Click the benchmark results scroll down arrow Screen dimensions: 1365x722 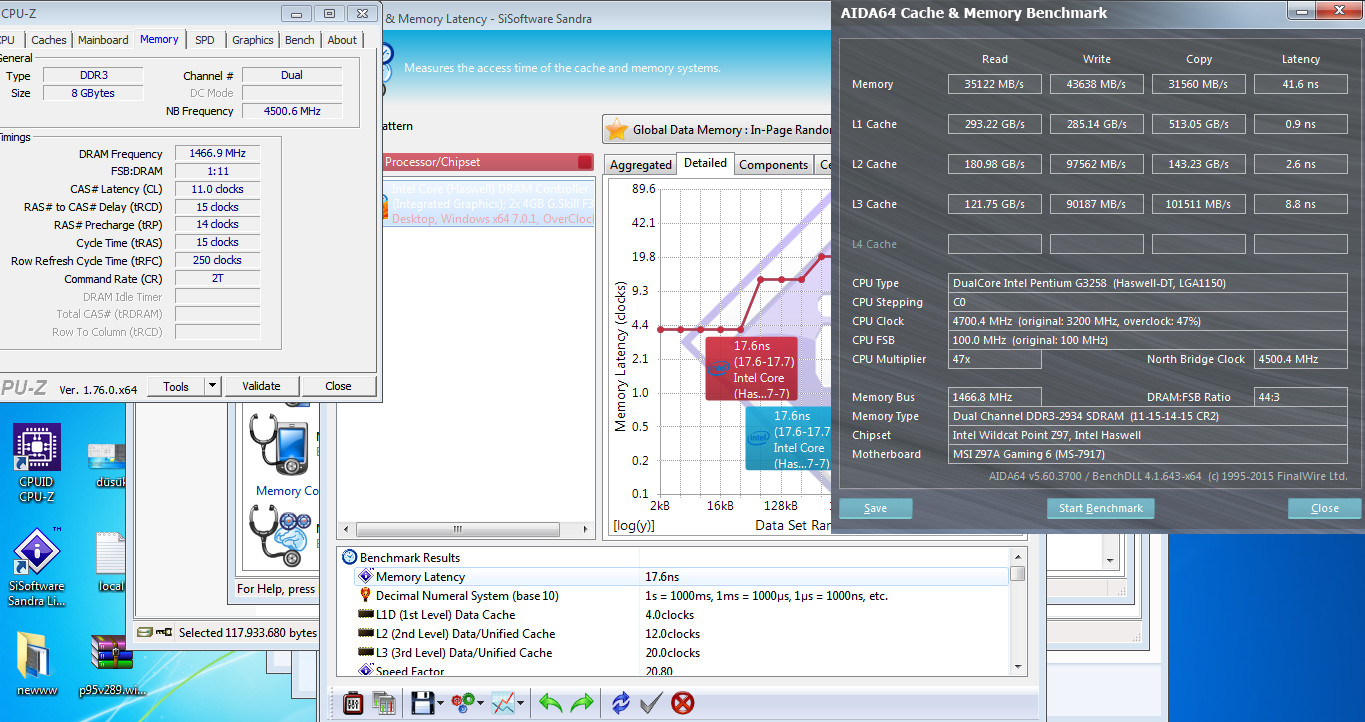[1017, 666]
